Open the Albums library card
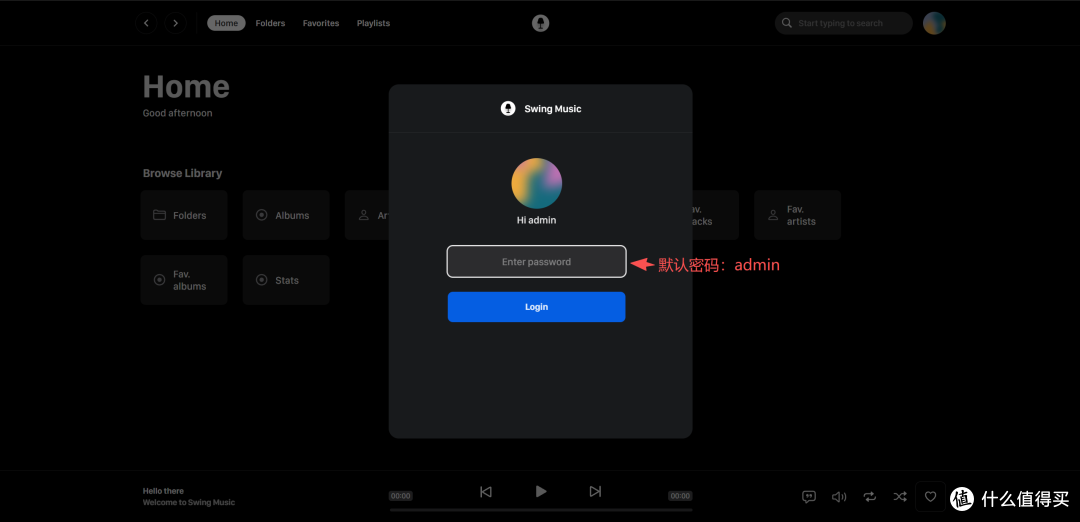The width and height of the screenshot is (1080, 522). click(286, 215)
